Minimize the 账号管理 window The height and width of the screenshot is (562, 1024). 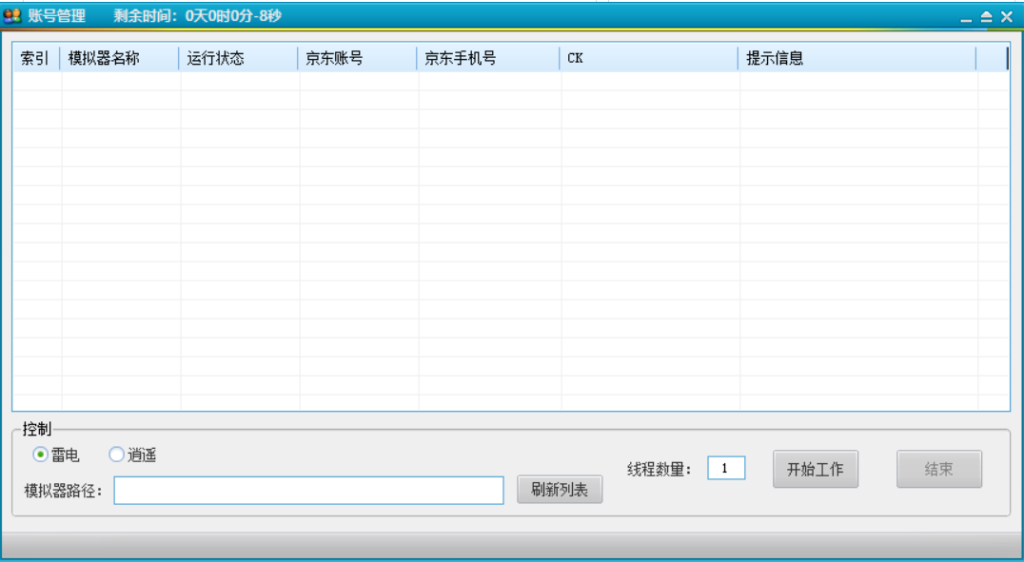point(966,17)
